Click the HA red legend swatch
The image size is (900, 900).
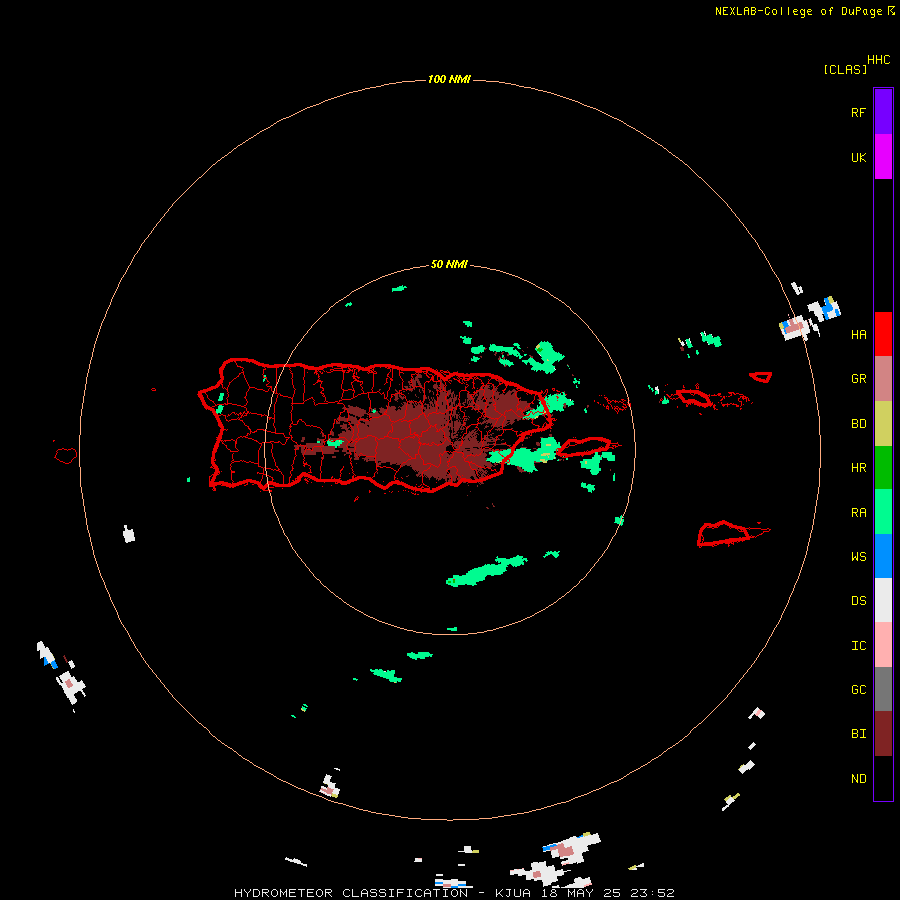[x=883, y=334]
